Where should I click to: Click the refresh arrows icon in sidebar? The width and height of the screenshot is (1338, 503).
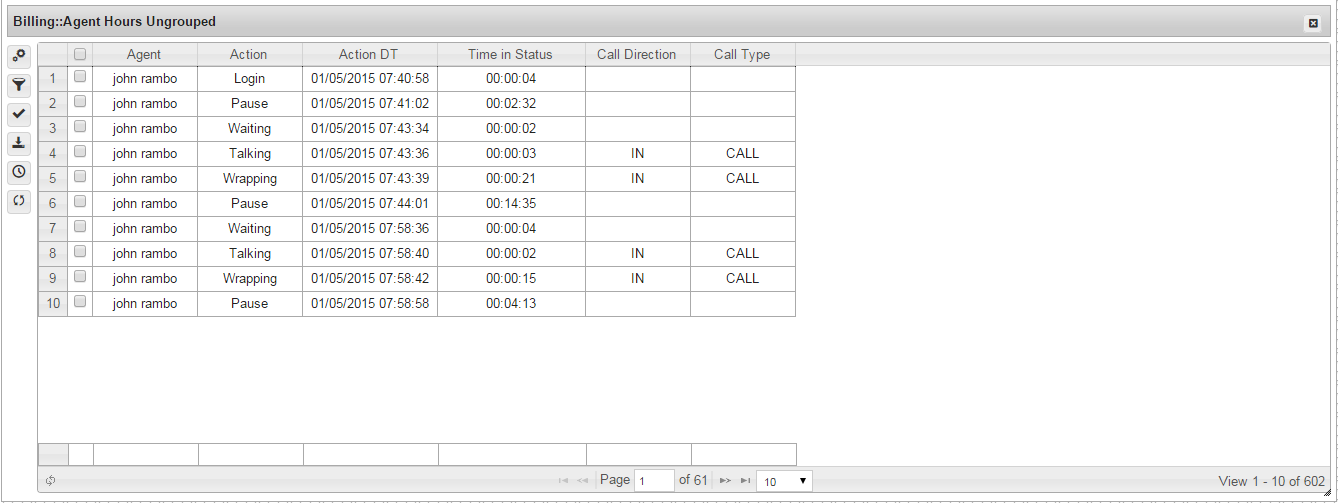pos(19,201)
